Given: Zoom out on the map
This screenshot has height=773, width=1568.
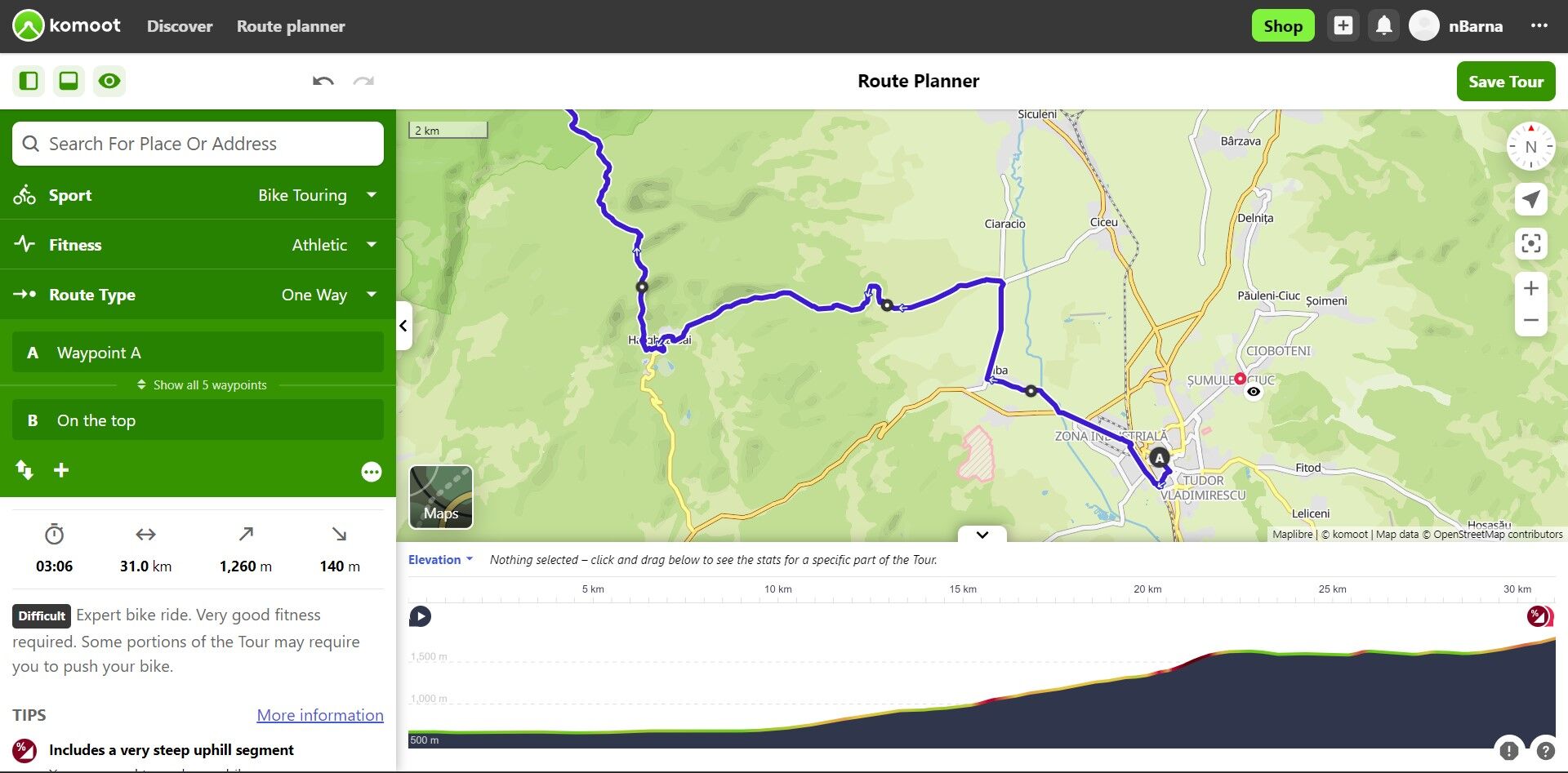Looking at the screenshot, I should [1531, 321].
